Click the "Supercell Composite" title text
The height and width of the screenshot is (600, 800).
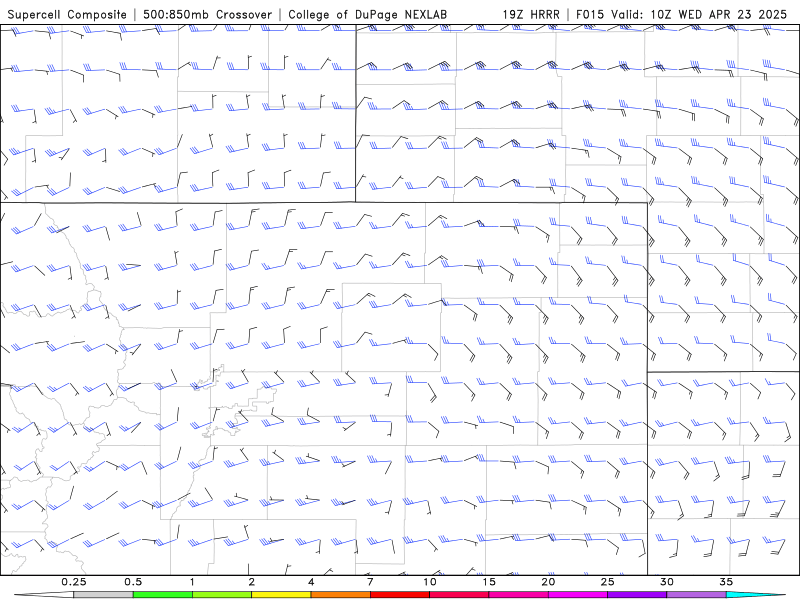(x=67, y=14)
